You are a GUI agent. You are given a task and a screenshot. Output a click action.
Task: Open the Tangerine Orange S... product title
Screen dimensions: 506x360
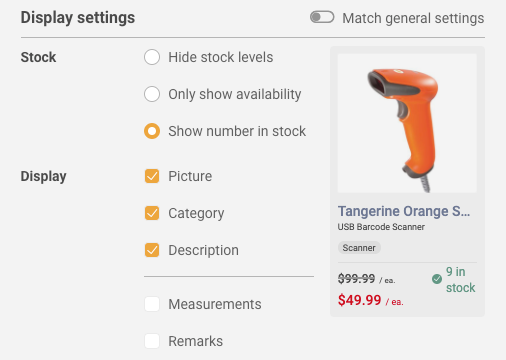(x=404, y=211)
